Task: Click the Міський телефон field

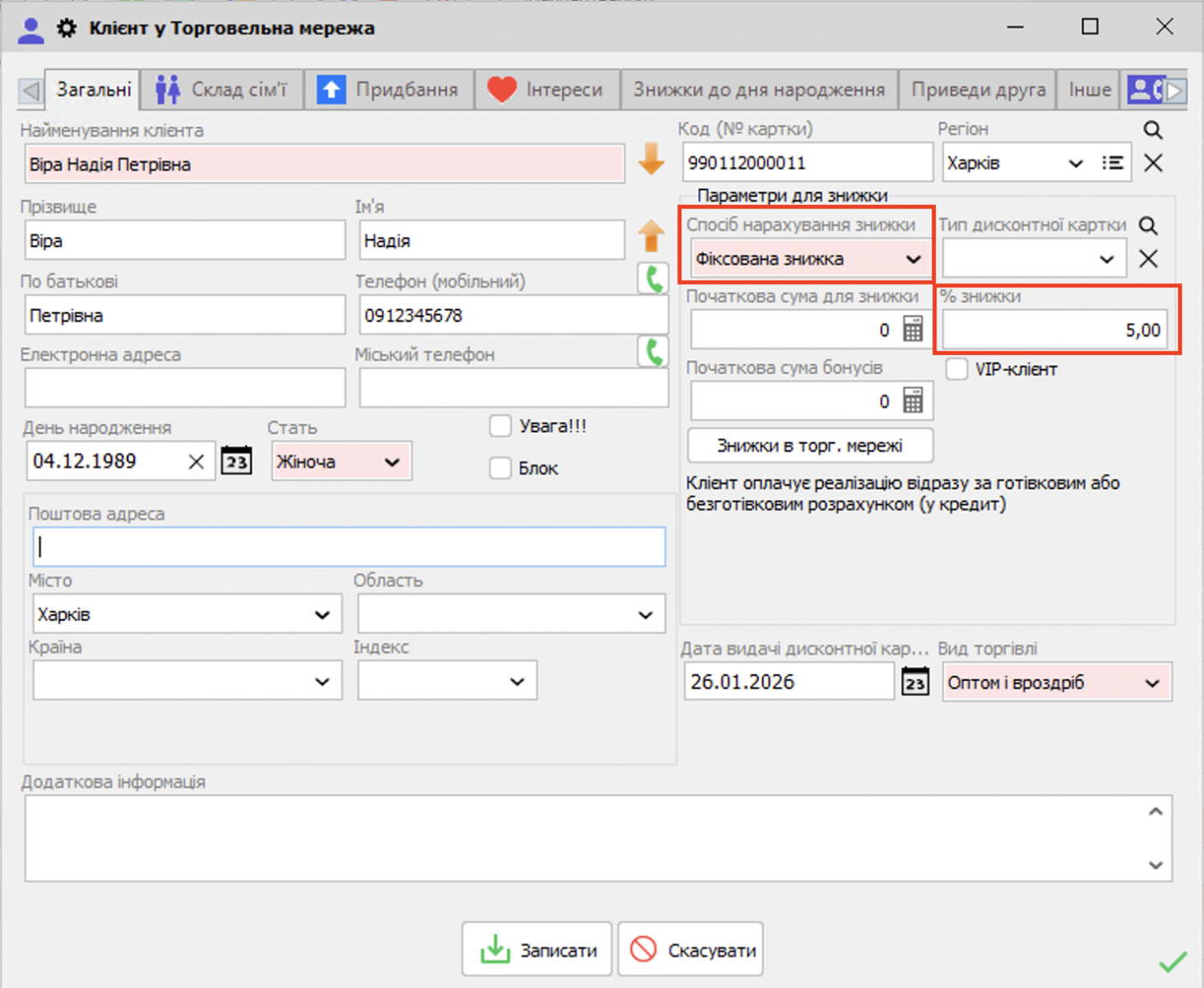Action: (514, 388)
